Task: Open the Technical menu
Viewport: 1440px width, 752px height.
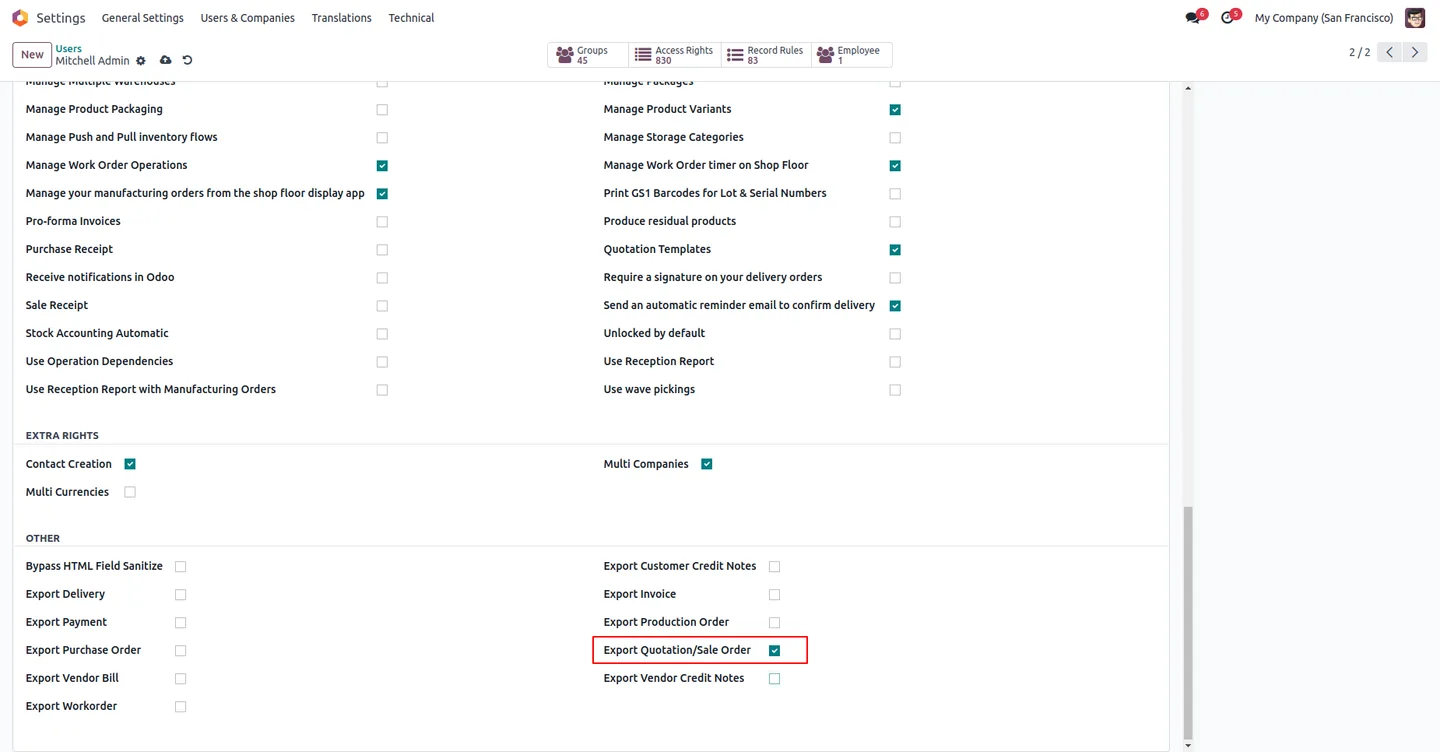Action: pos(411,18)
